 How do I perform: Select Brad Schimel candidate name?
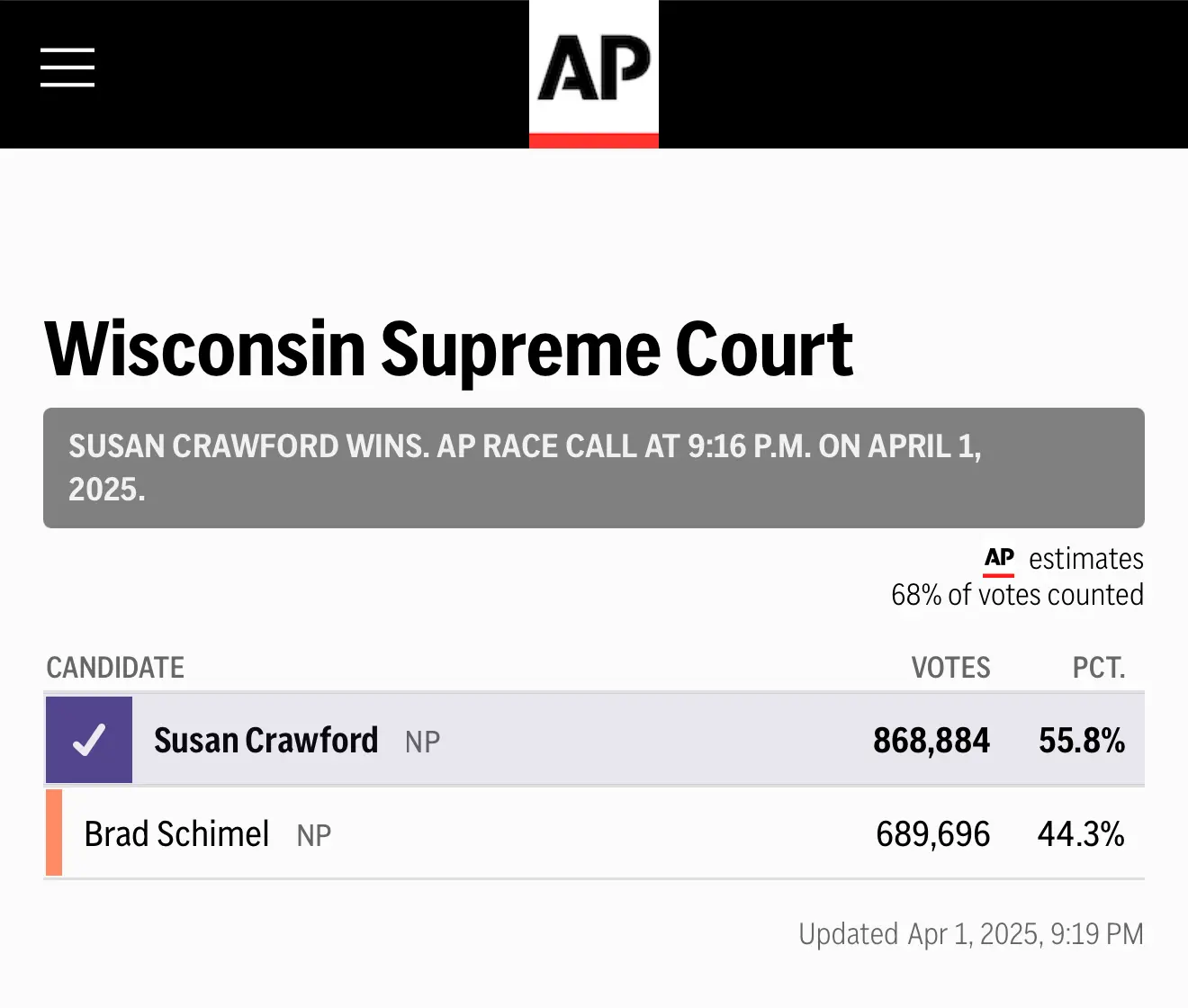point(176,834)
